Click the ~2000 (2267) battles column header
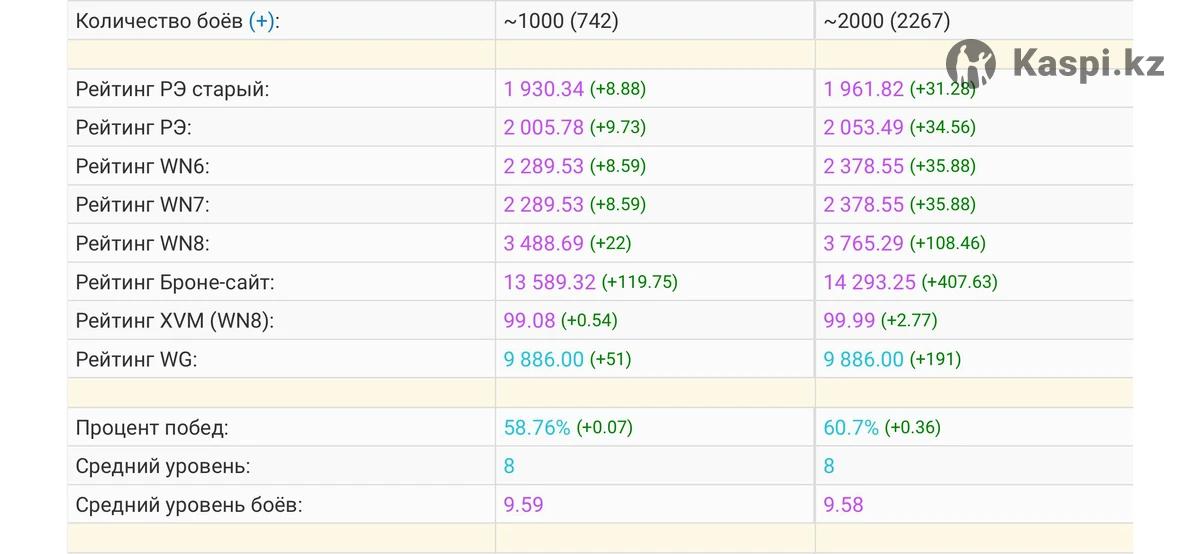1200x554 pixels. coord(887,21)
